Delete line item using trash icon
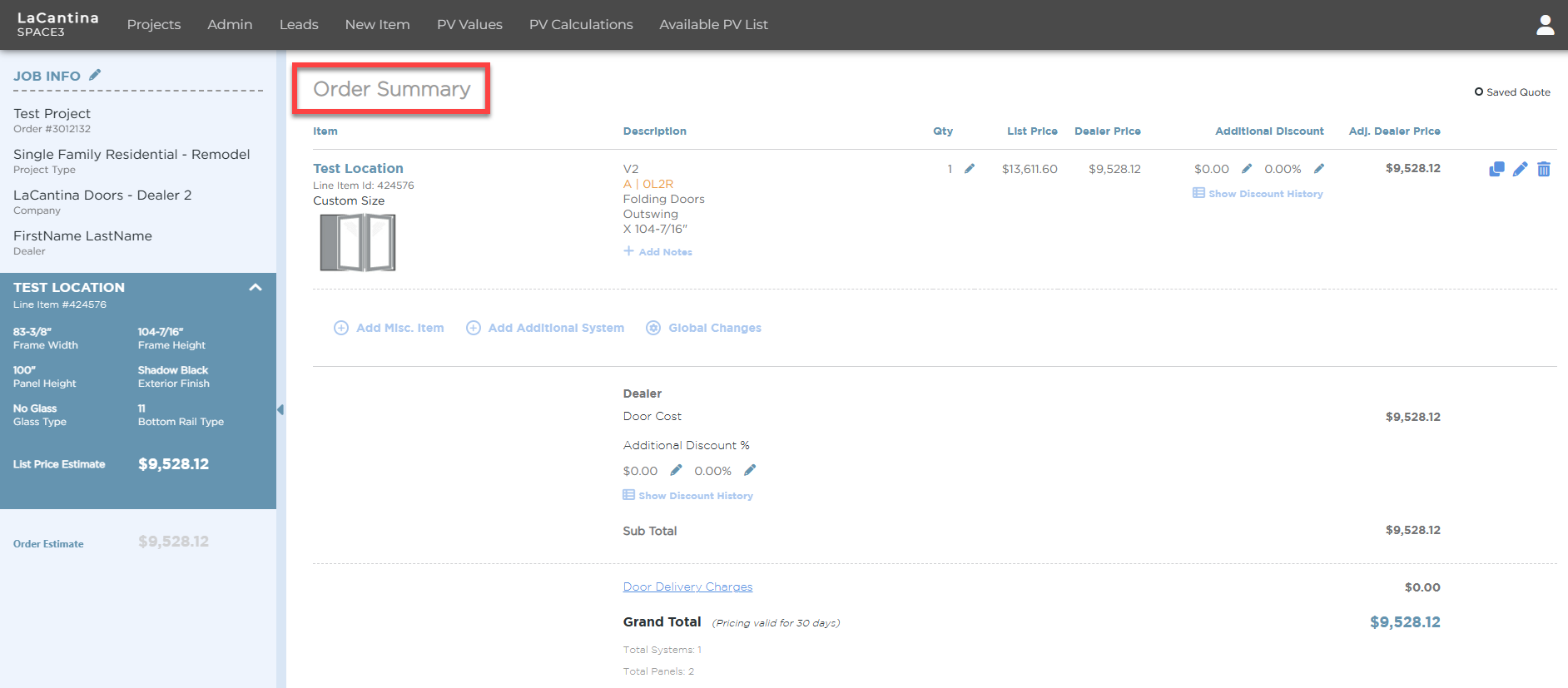The width and height of the screenshot is (1568, 688). tap(1544, 169)
